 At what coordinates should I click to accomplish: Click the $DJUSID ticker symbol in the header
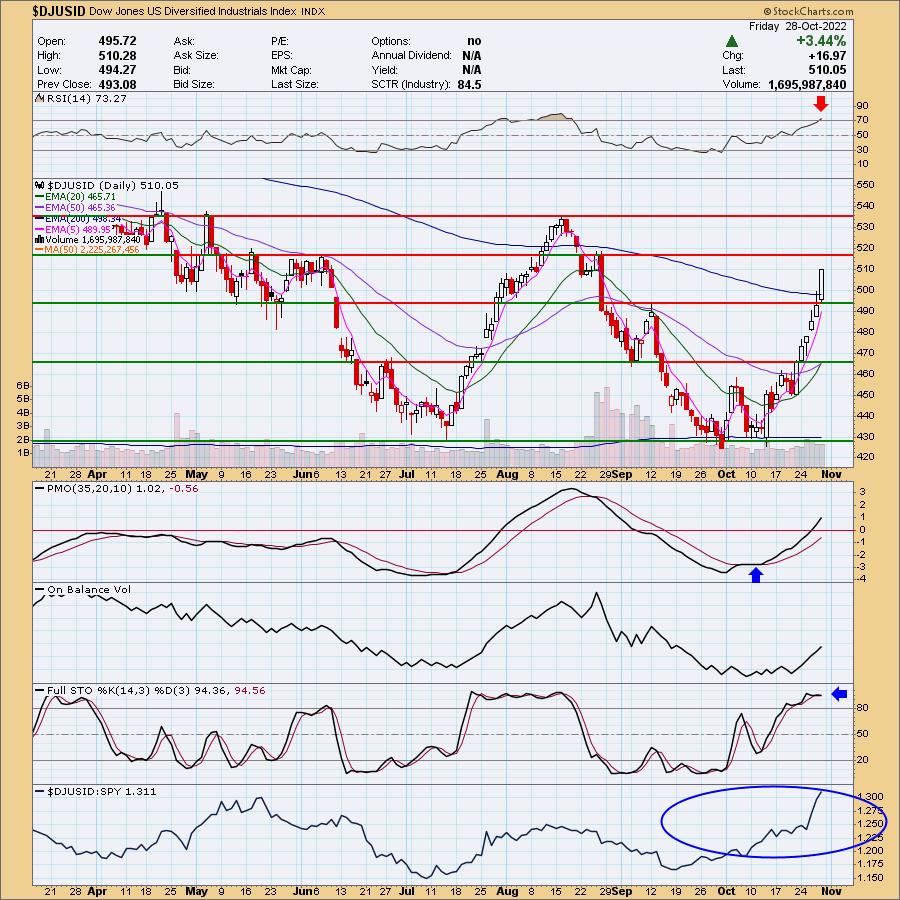pyautogui.click(x=58, y=10)
